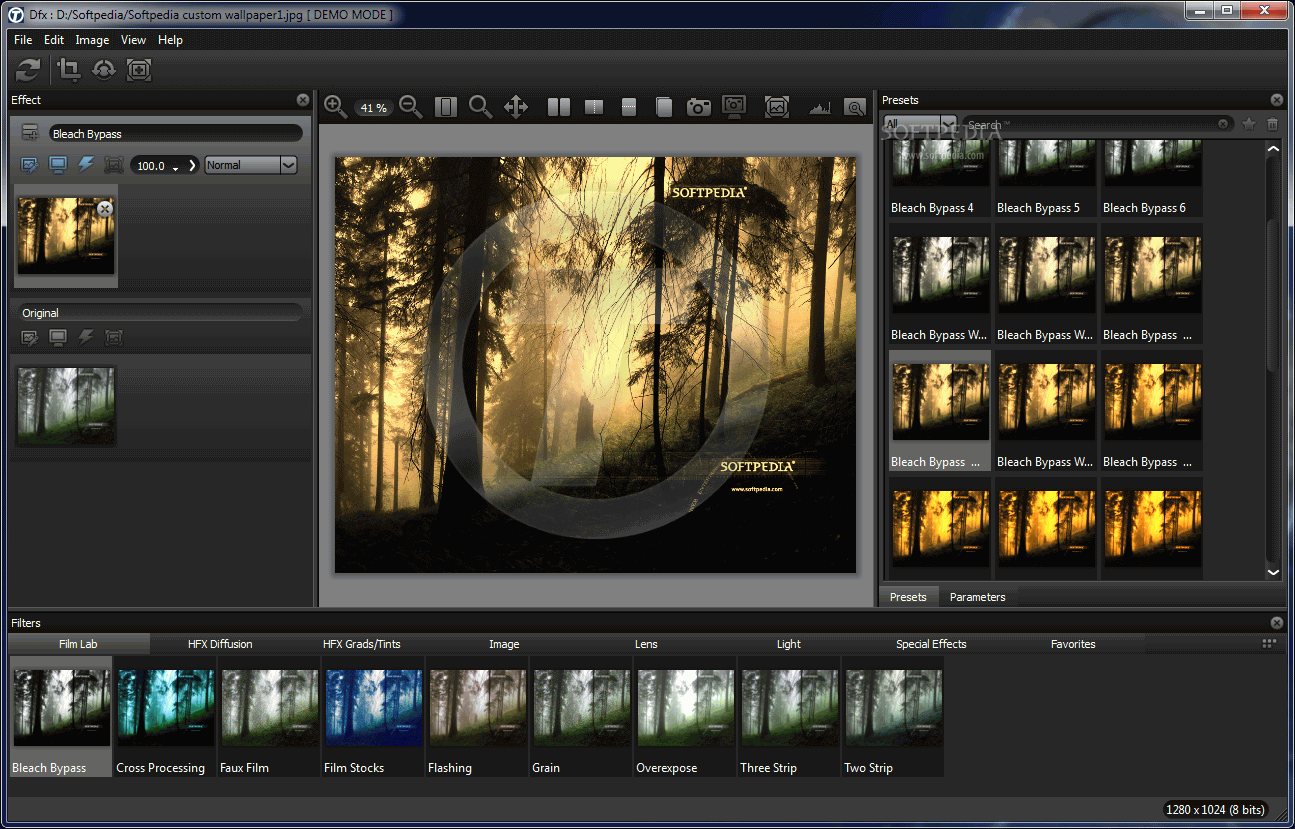Viewport: 1295px width, 829px height.
Task: Enable horizontal split comparison view
Action: click(629, 106)
